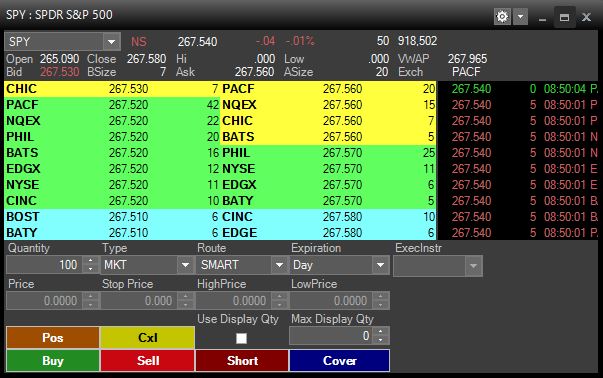Click the orange Pos button
603x378 pixels.
pyautogui.click(x=53, y=338)
